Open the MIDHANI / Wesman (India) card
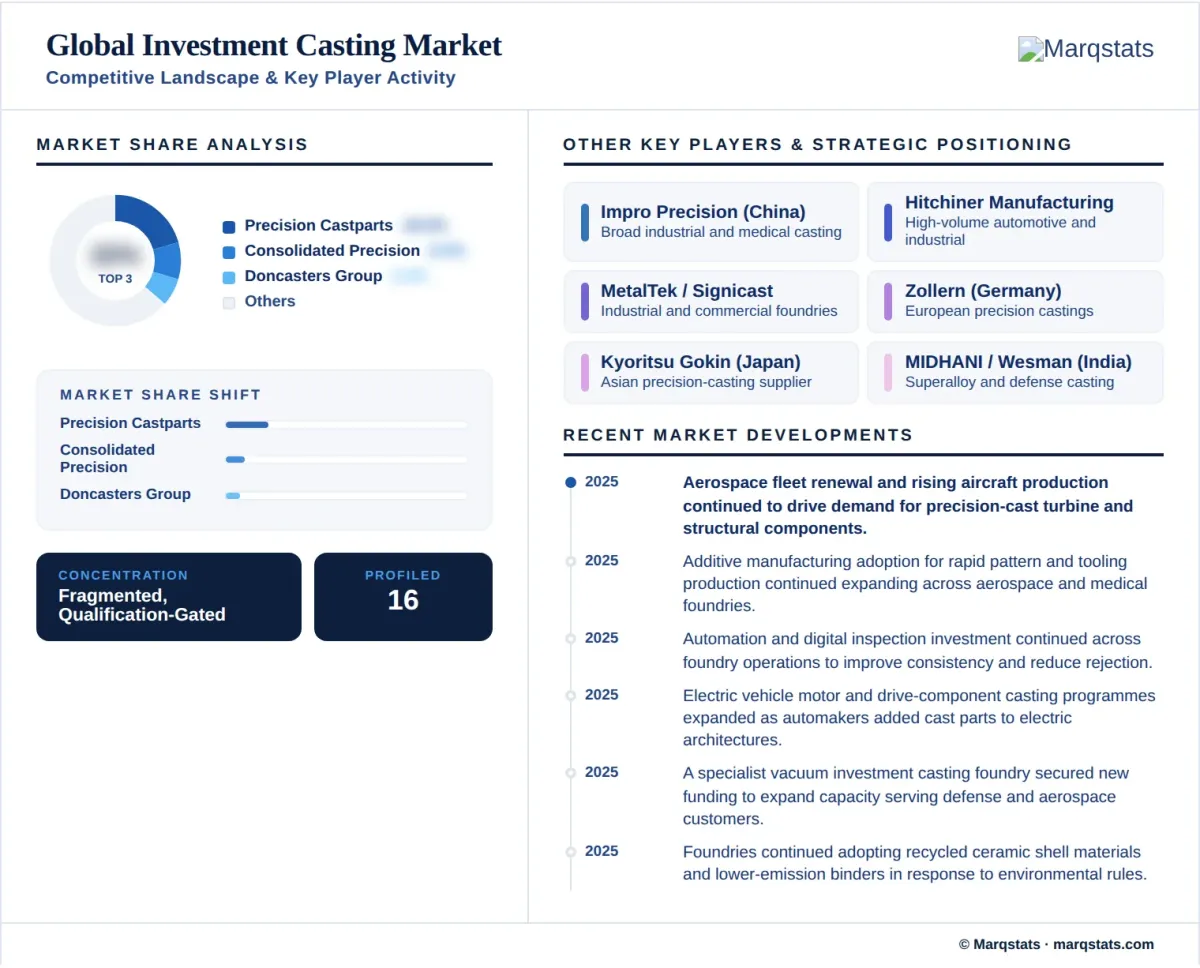 point(1015,372)
